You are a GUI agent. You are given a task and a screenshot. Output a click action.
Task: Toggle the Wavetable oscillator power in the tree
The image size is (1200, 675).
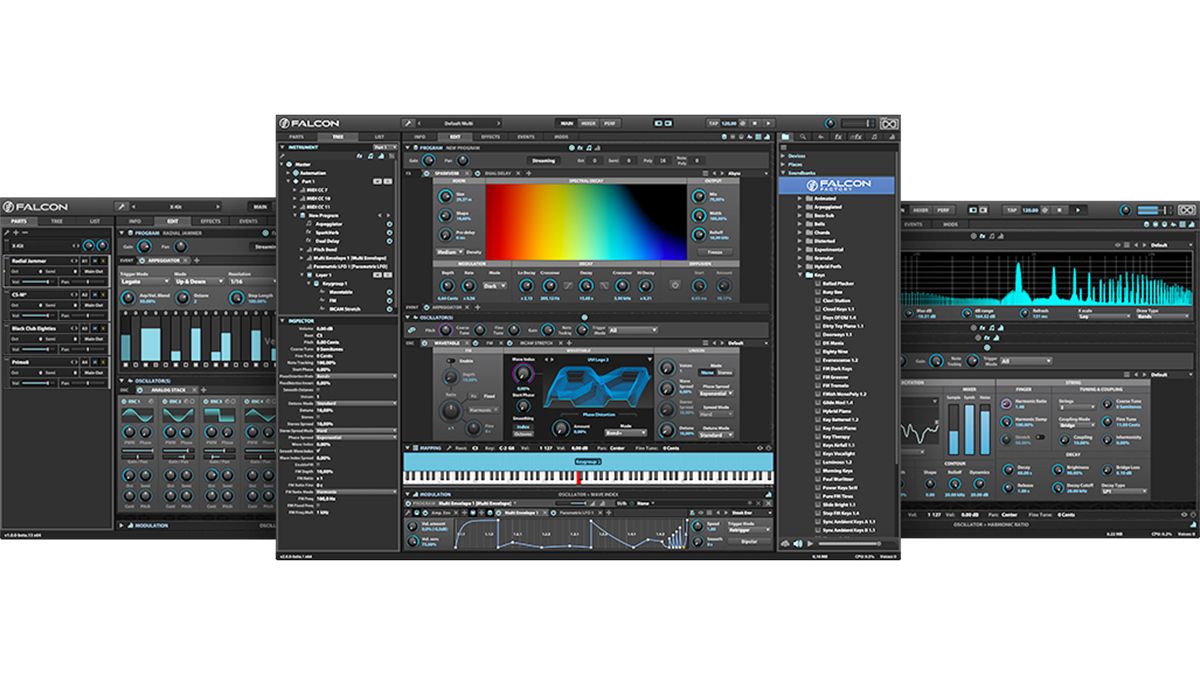pyautogui.click(x=388, y=293)
